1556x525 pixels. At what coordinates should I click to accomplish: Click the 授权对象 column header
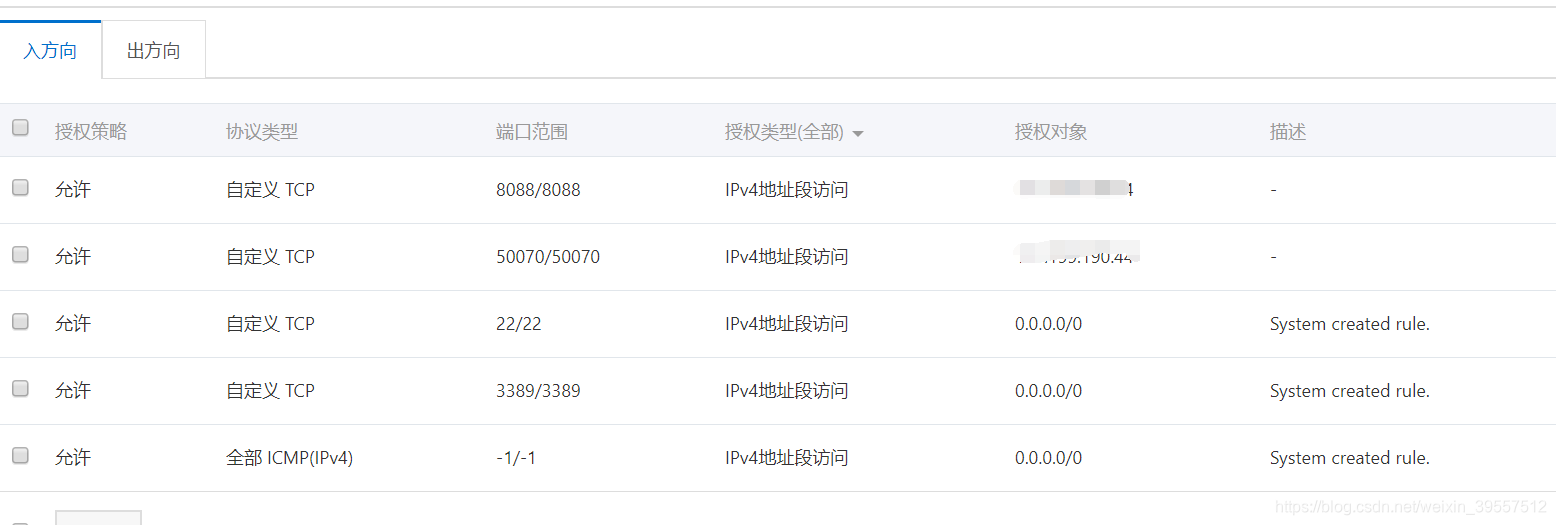point(1051,132)
